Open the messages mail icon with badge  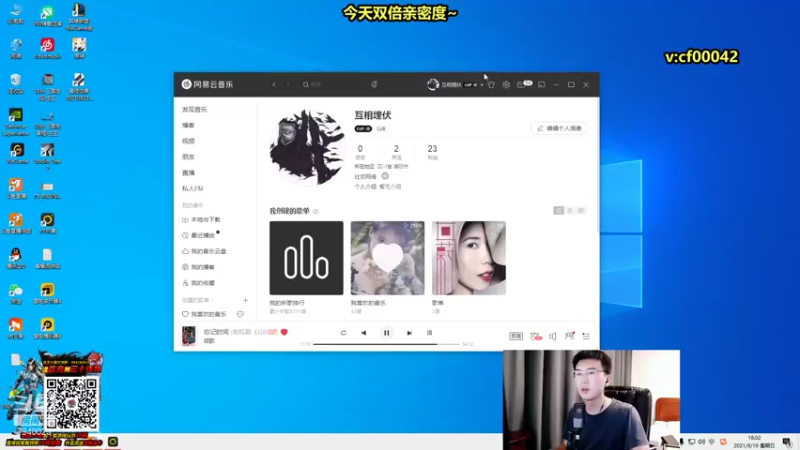pos(524,84)
